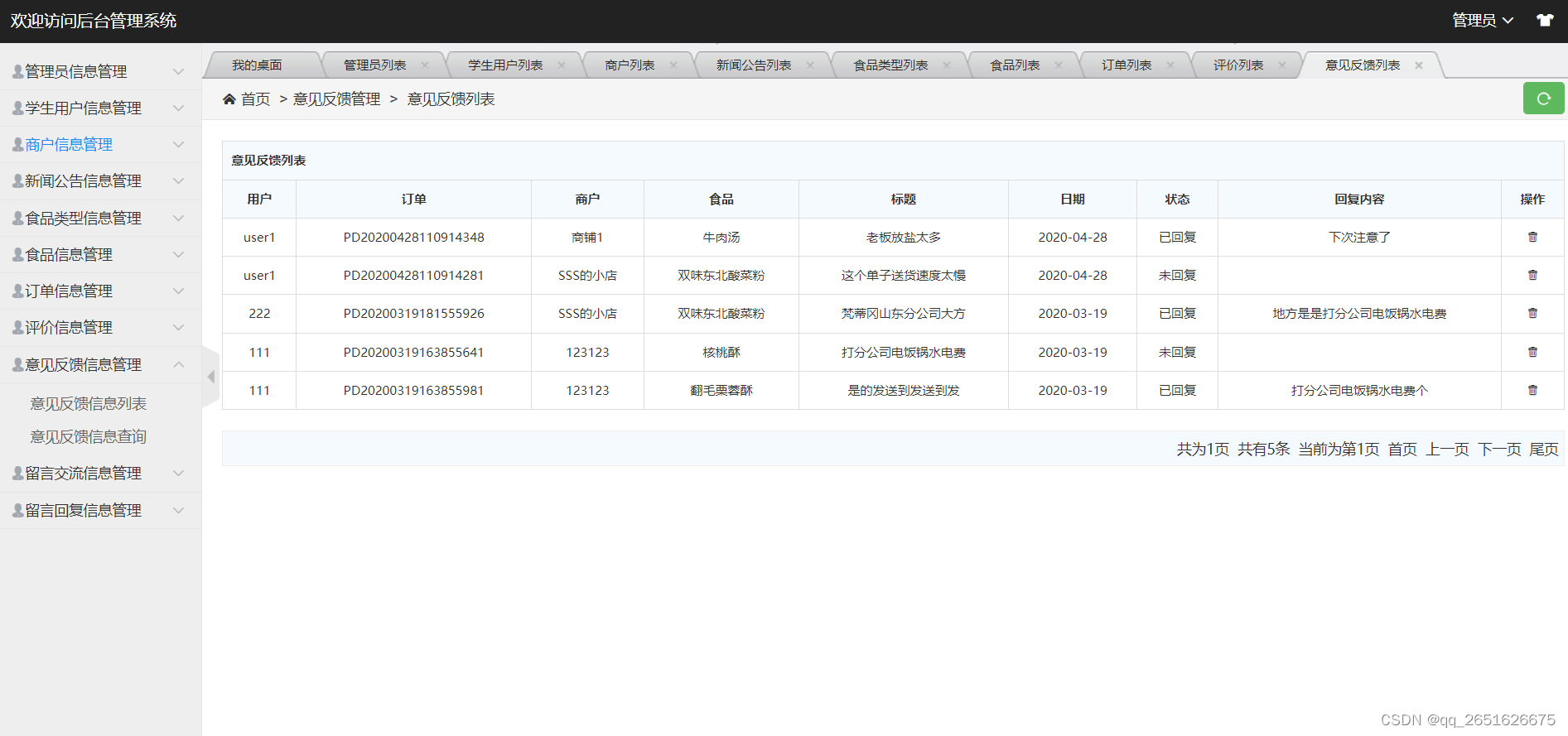Image resolution: width=1568 pixels, height=736 pixels.
Task: Expand 商户信息管理 menu
Action: click(100, 145)
